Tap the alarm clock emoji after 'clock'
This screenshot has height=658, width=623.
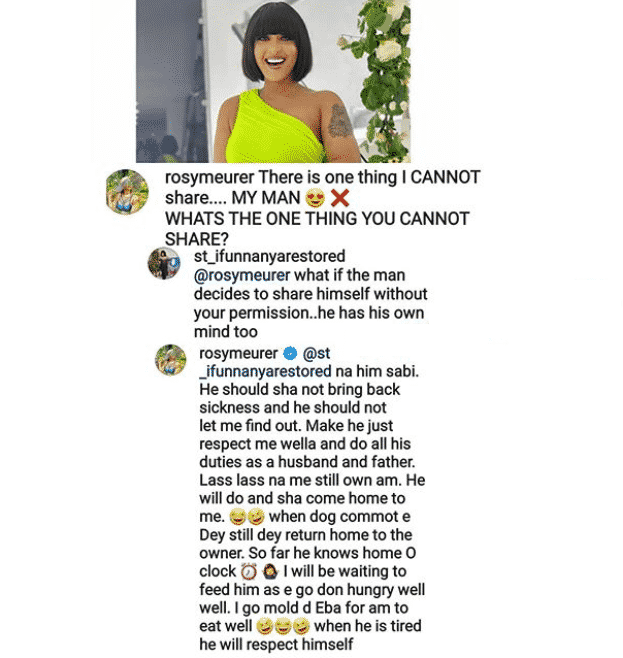(249, 572)
